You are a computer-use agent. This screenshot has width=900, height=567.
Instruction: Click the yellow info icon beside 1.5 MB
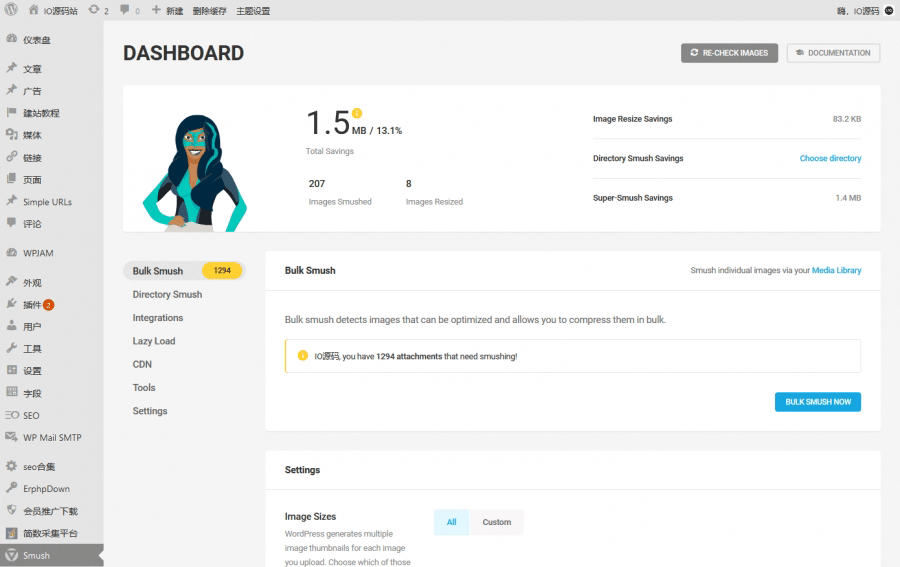tap(357, 113)
